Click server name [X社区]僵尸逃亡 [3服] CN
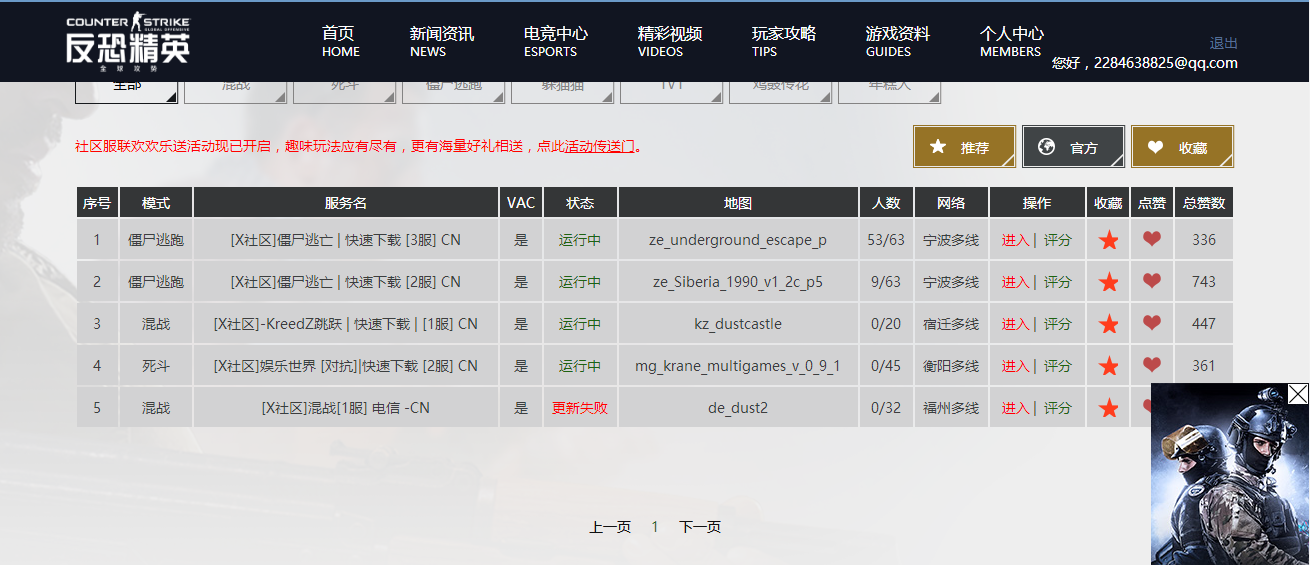This screenshot has width=1310, height=565. tap(346, 240)
